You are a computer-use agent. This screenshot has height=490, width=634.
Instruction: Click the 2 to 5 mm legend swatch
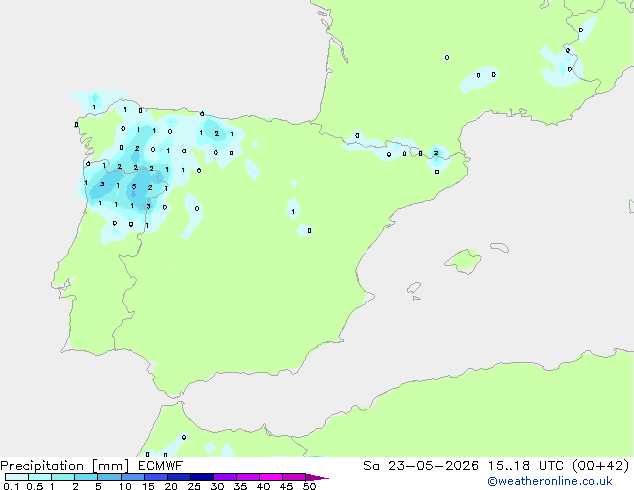tap(86, 477)
